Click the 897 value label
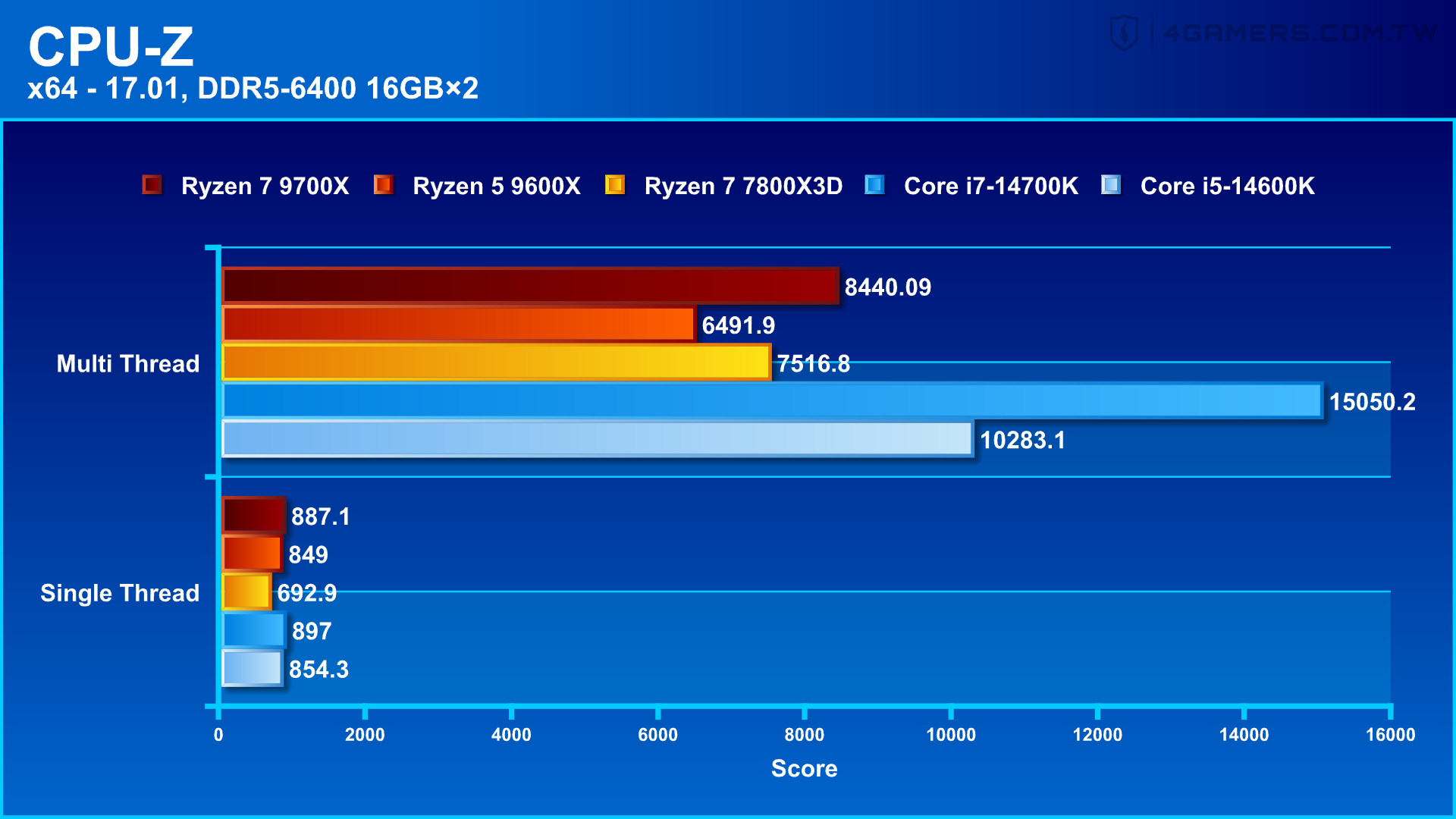The height and width of the screenshot is (819, 1456). coord(312,632)
